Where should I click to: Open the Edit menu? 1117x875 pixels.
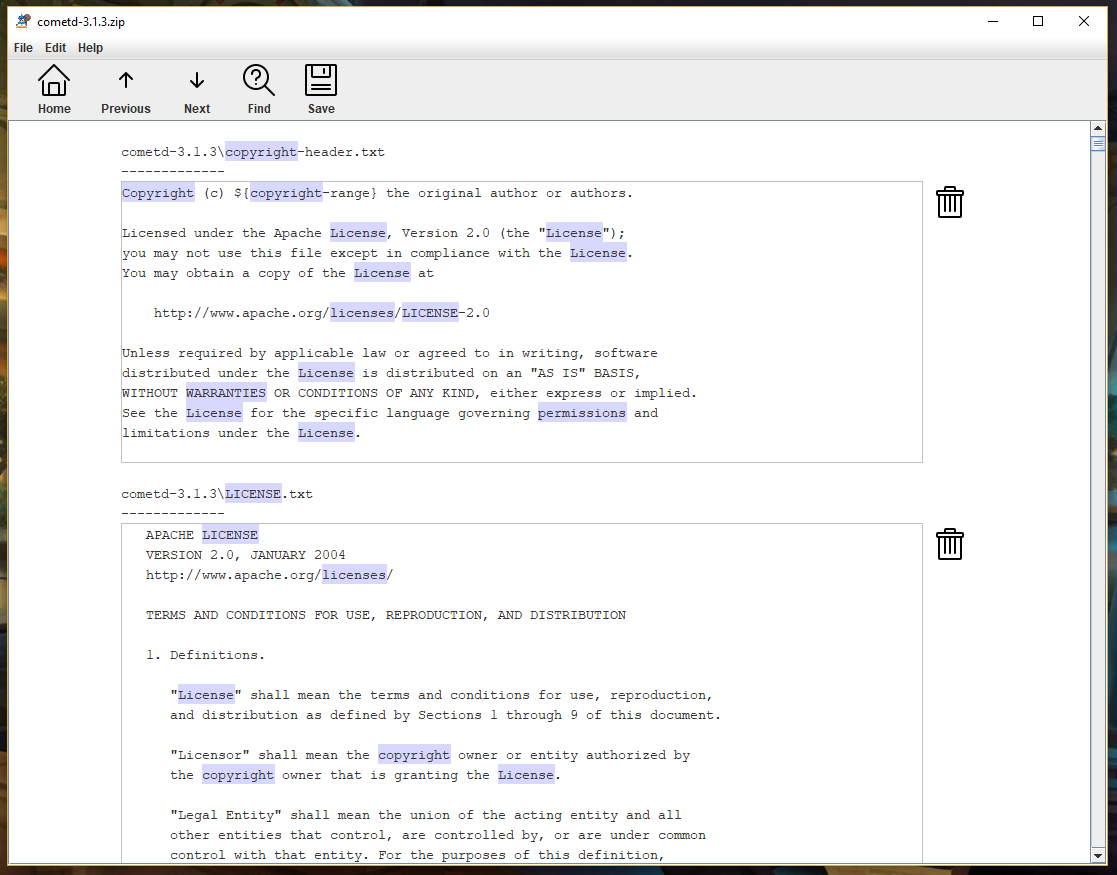56,48
